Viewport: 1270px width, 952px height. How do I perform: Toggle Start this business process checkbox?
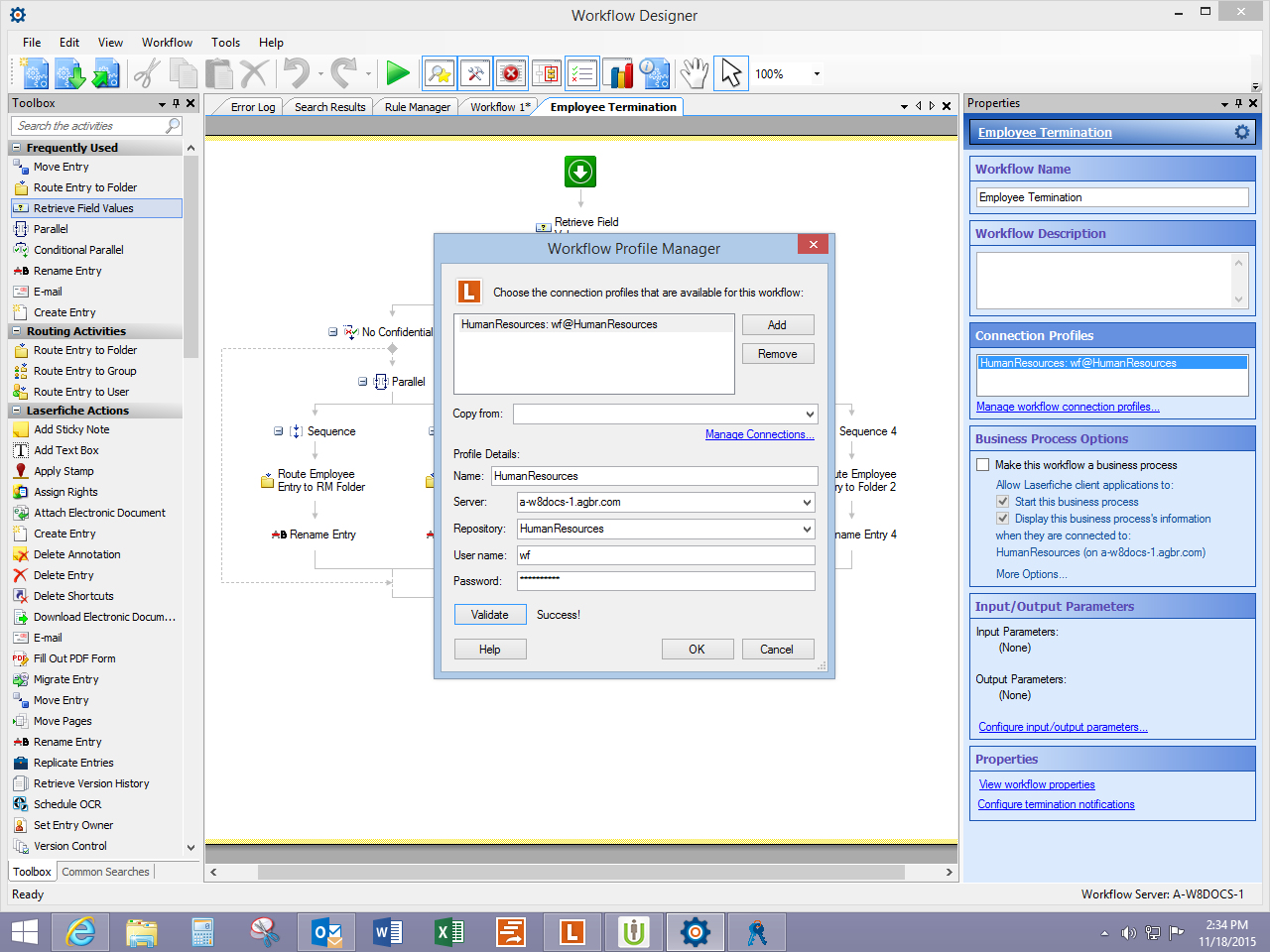(1003, 502)
